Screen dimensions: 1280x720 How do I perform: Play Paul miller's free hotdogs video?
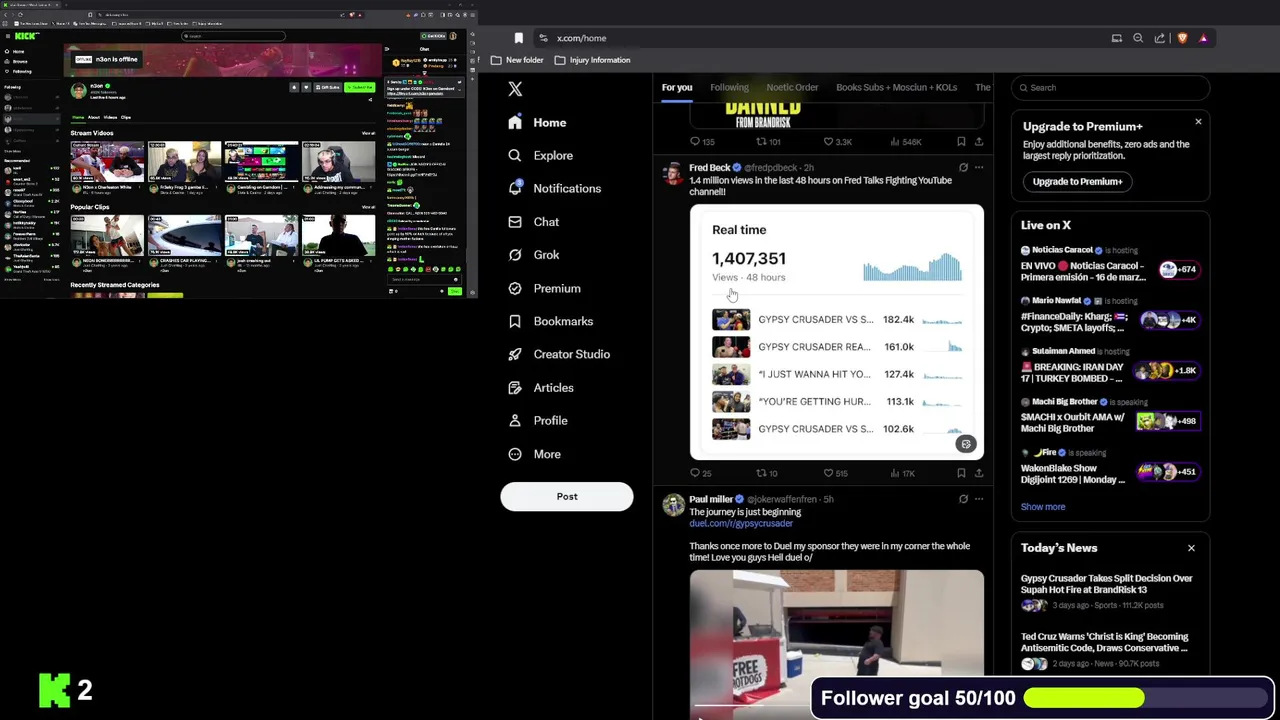pyautogui.click(x=837, y=644)
